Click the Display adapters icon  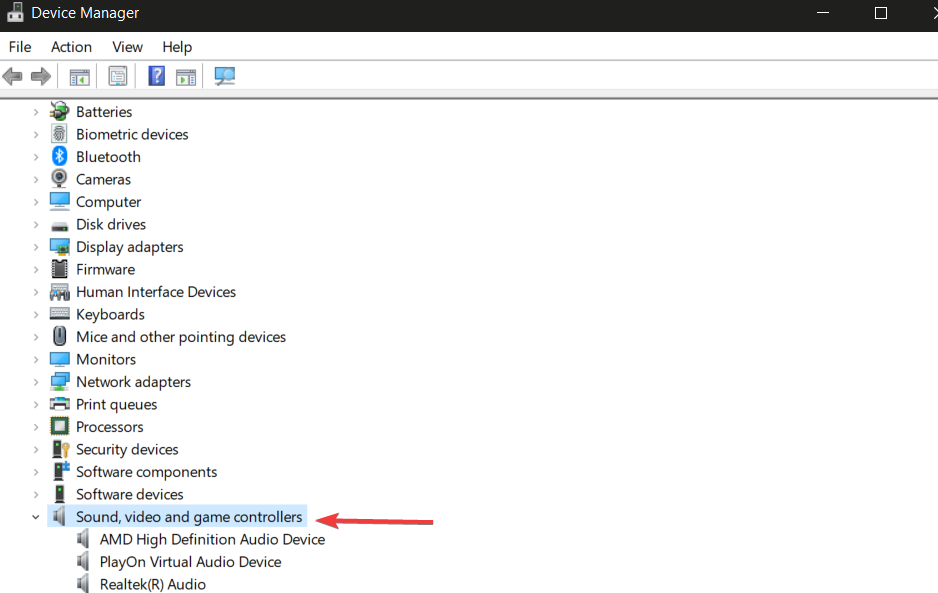pyautogui.click(x=59, y=247)
